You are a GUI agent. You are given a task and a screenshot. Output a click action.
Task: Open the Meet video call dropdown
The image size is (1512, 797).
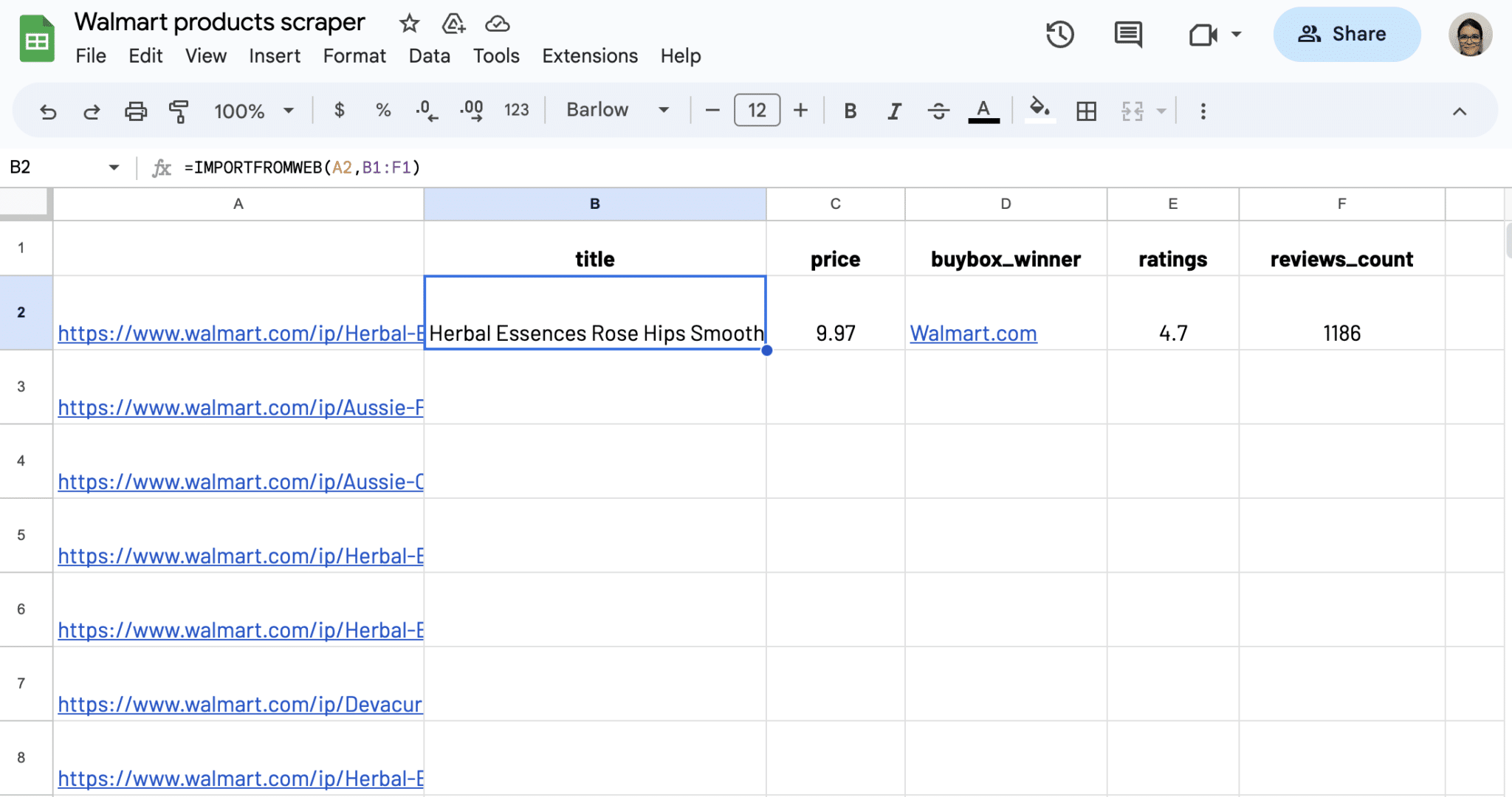click(1237, 34)
